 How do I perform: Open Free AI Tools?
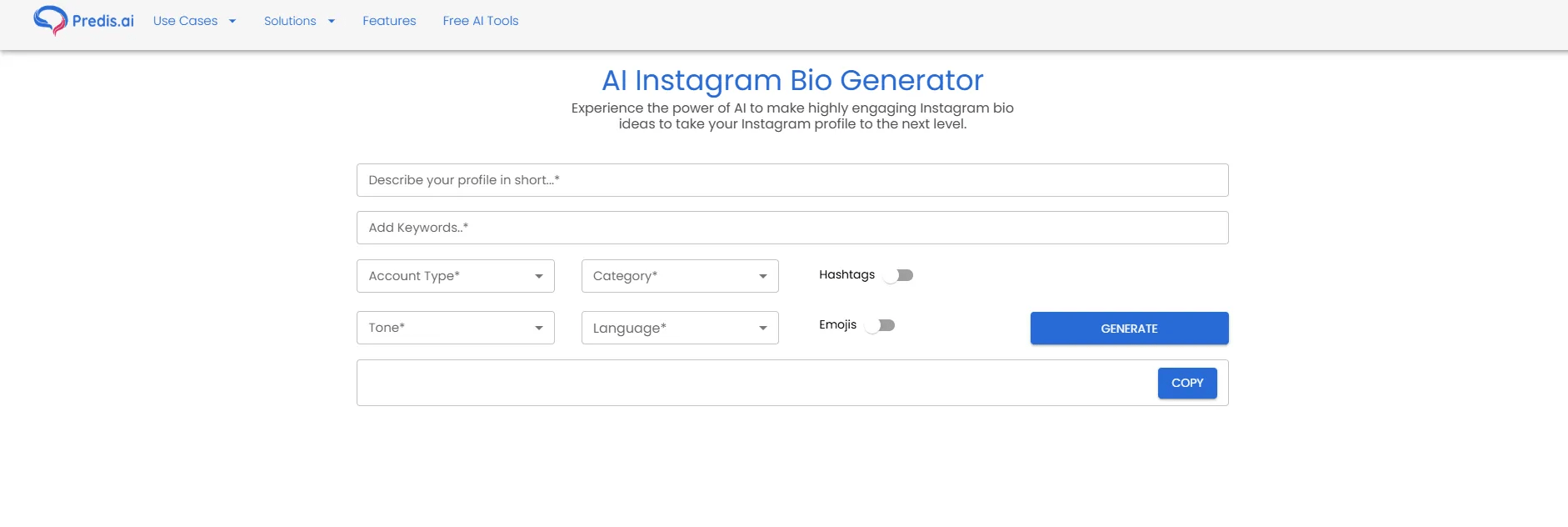[481, 21]
